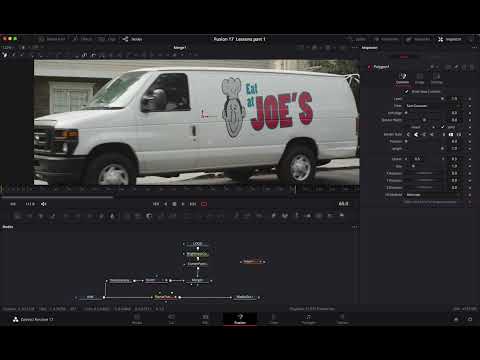Stop playback
Screen dimensions: 480x360
174,204
